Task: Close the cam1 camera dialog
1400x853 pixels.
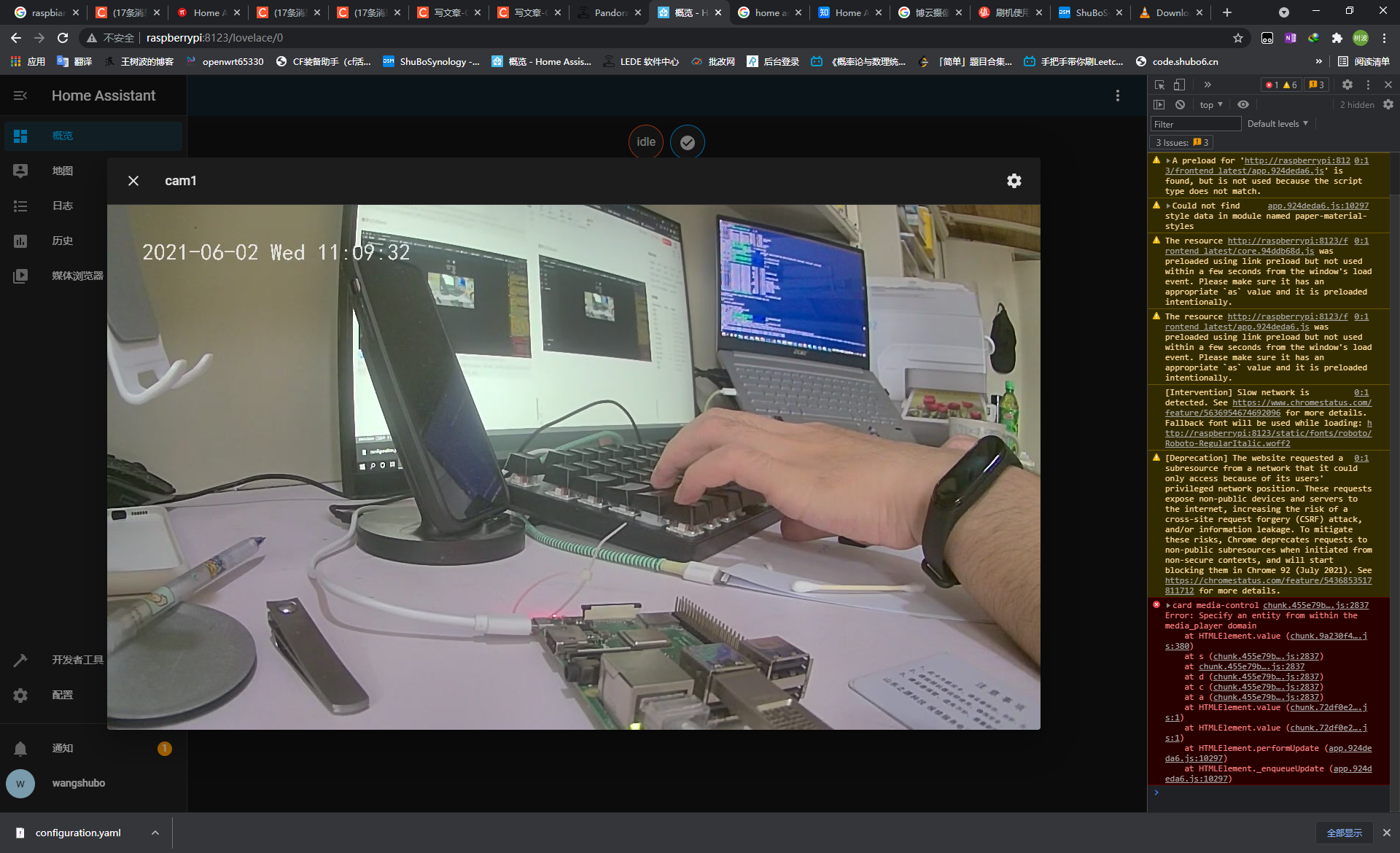Action: 133,181
